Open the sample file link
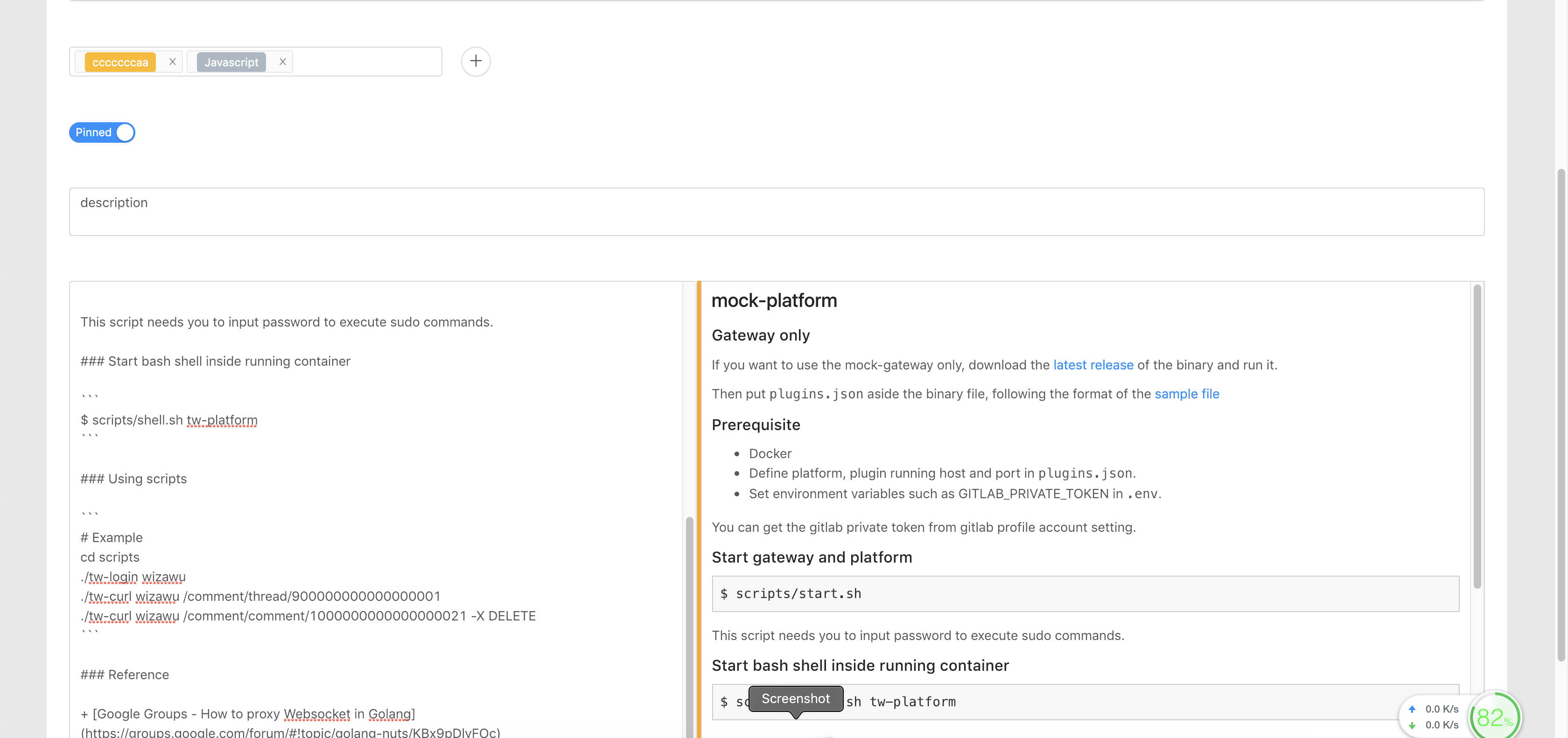This screenshot has width=1568, height=738. click(1186, 394)
